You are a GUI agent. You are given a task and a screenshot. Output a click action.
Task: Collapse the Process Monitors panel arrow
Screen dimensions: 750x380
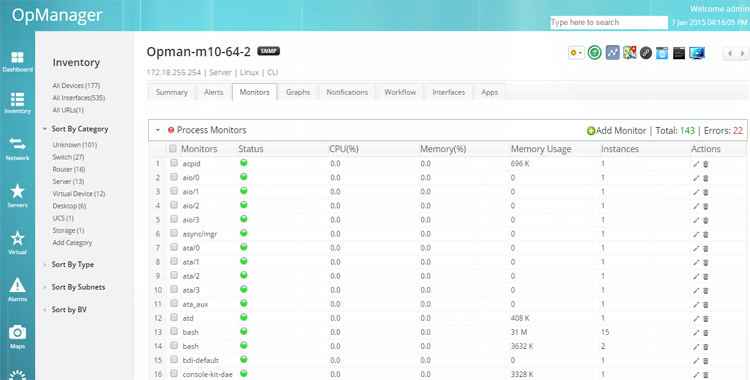click(x=157, y=130)
